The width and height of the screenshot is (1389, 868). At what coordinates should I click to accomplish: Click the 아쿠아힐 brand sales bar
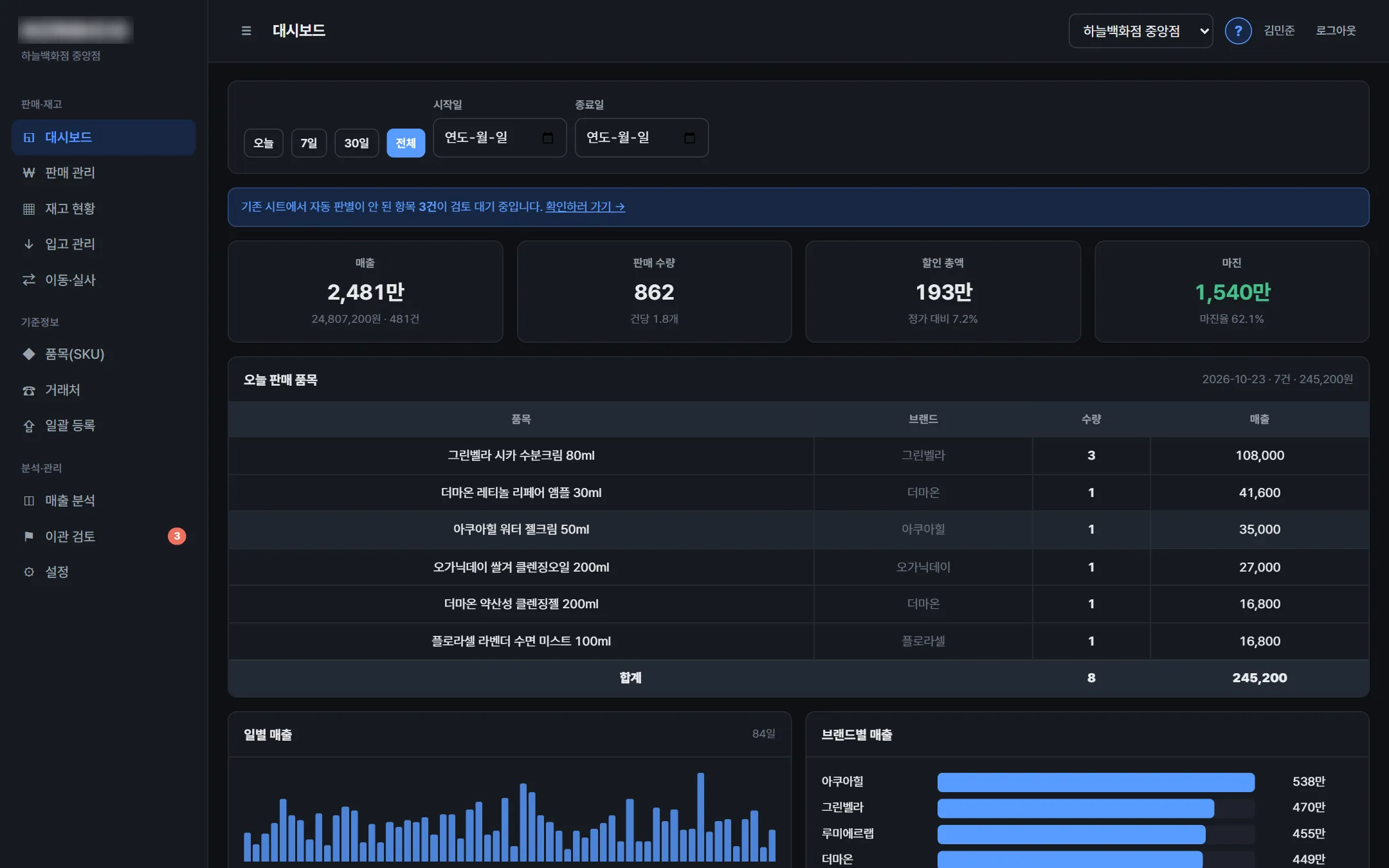1096,782
